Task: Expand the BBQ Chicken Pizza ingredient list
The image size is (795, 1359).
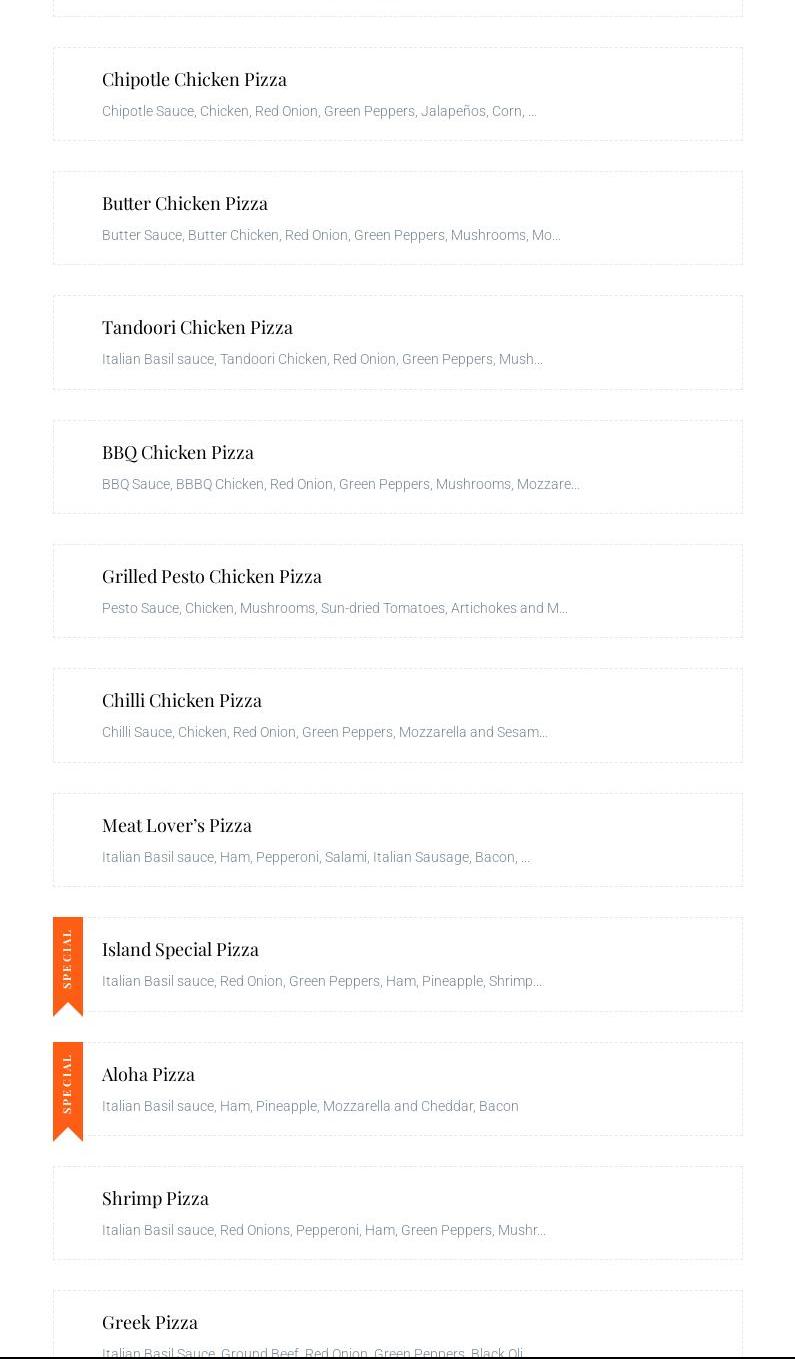Action: [x=340, y=484]
